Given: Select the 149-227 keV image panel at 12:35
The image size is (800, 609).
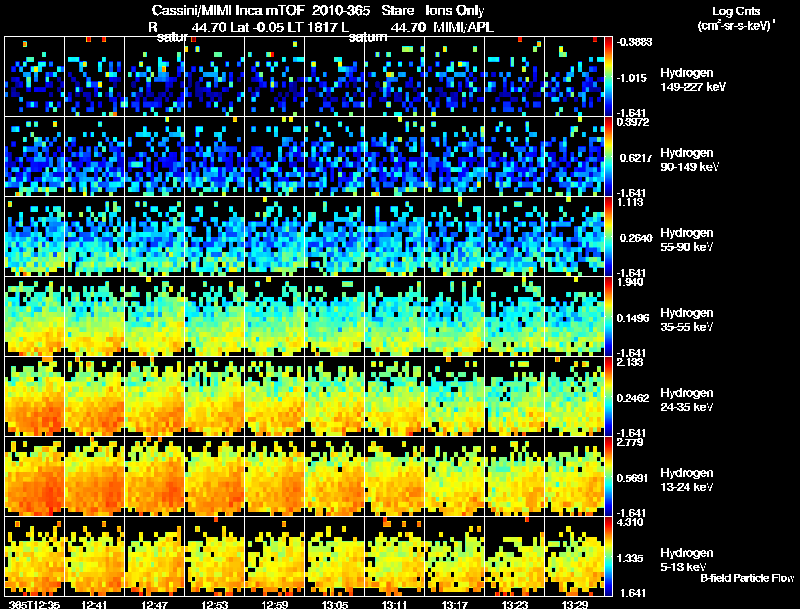Looking at the screenshot, I should (35, 77).
